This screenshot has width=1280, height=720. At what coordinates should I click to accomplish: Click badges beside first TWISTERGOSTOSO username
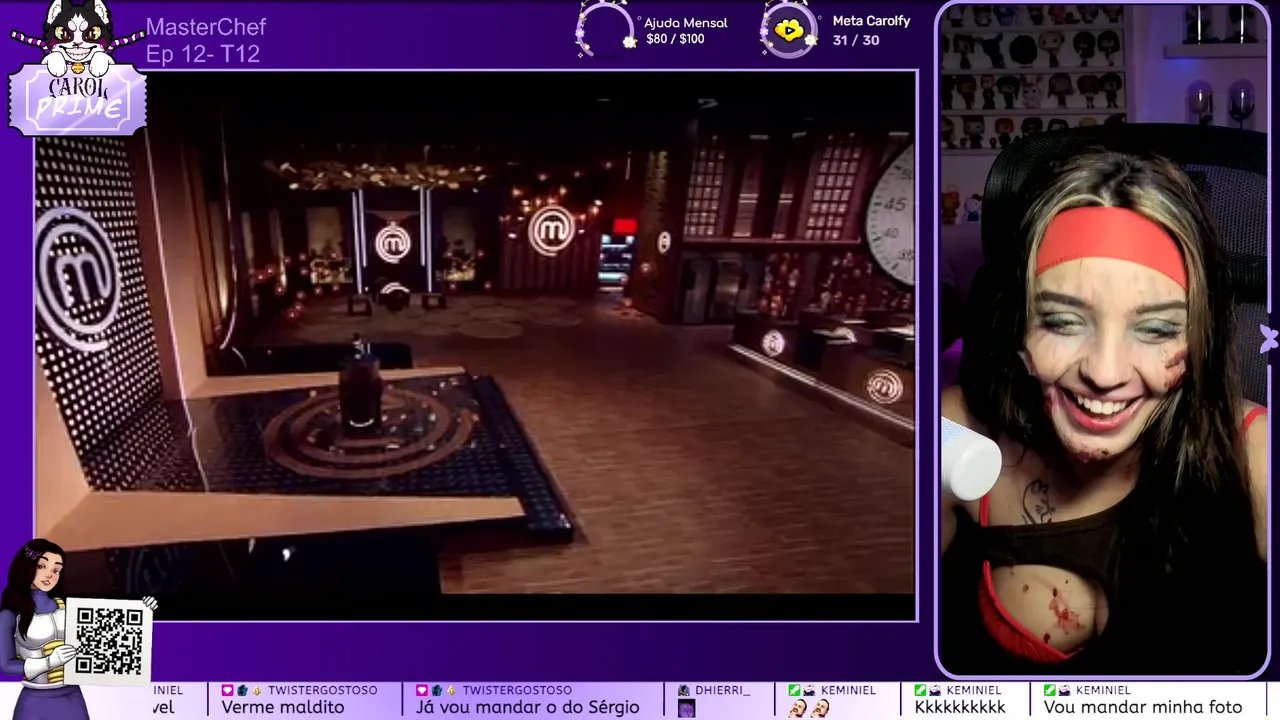pyautogui.click(x=242, y=690)
